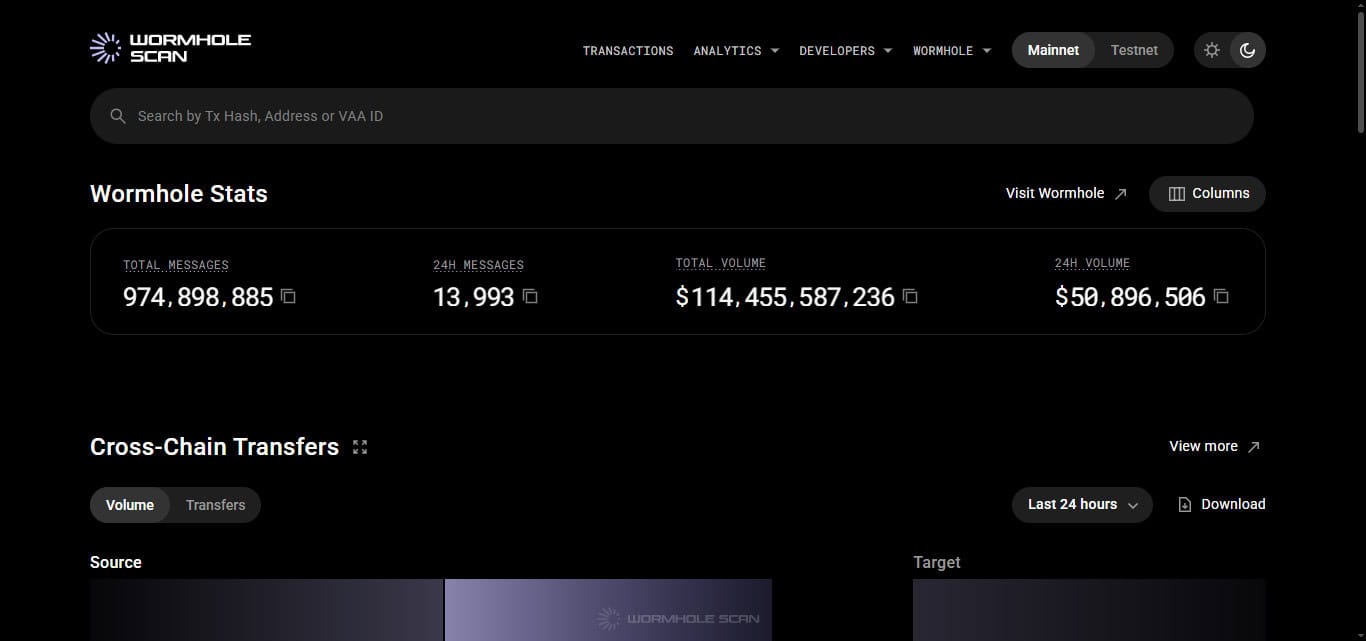This screenshot has width=1366, height=641.
Task: Select the Mainnet network toggle
Action: [1053, 50]
